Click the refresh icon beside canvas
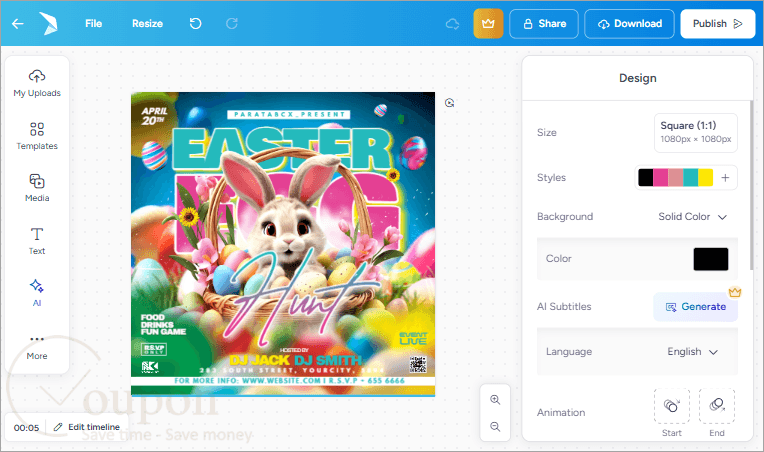Image resolution: width=764 pixels, height=452 pixels. pyautogui.click(x=449, y=103)
